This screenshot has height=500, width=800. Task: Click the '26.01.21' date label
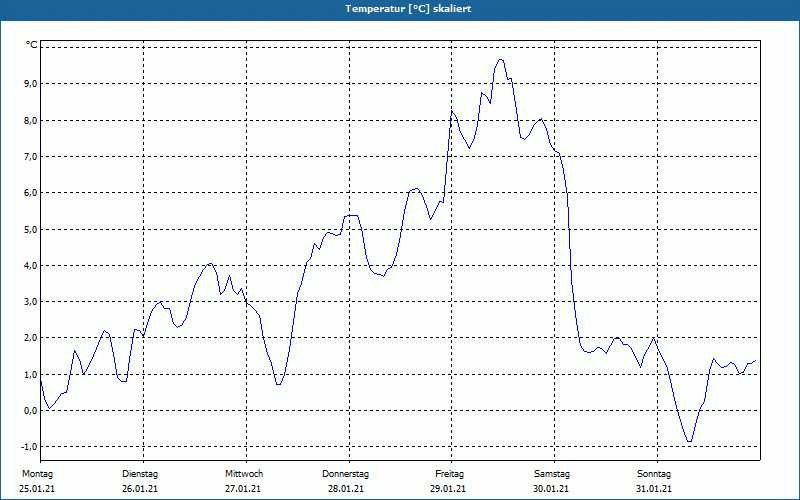click(x=140, y=489)
